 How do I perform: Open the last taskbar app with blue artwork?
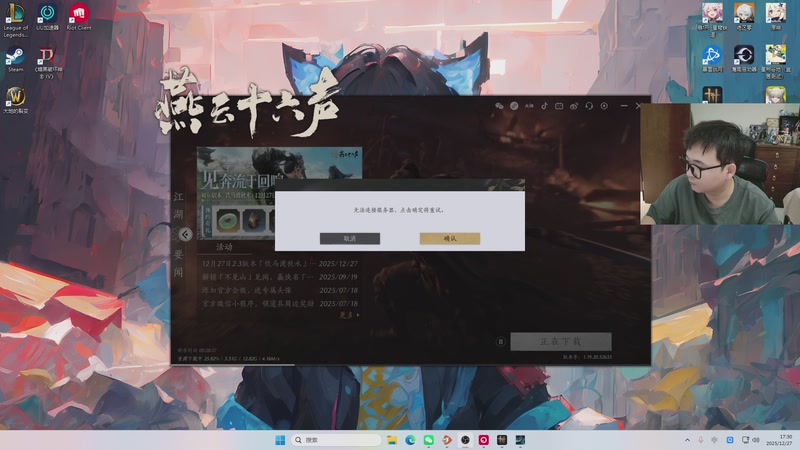(x=520, y=440)
